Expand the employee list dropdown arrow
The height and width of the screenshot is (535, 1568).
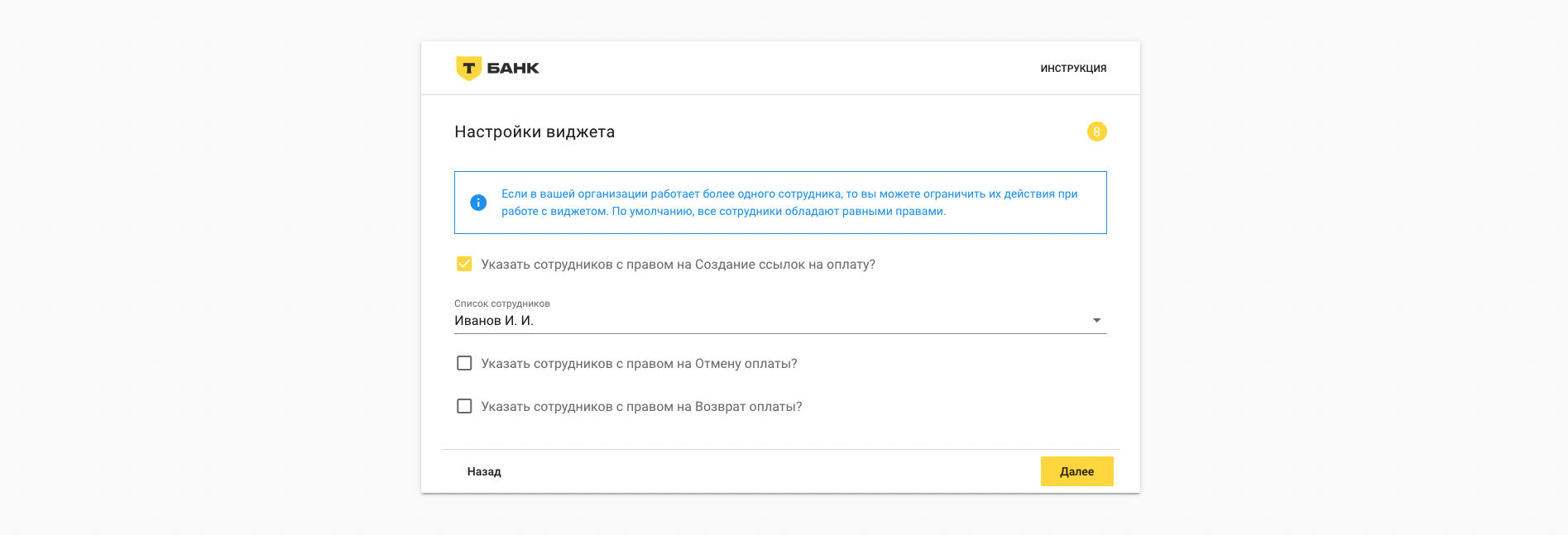point(1096,320)
